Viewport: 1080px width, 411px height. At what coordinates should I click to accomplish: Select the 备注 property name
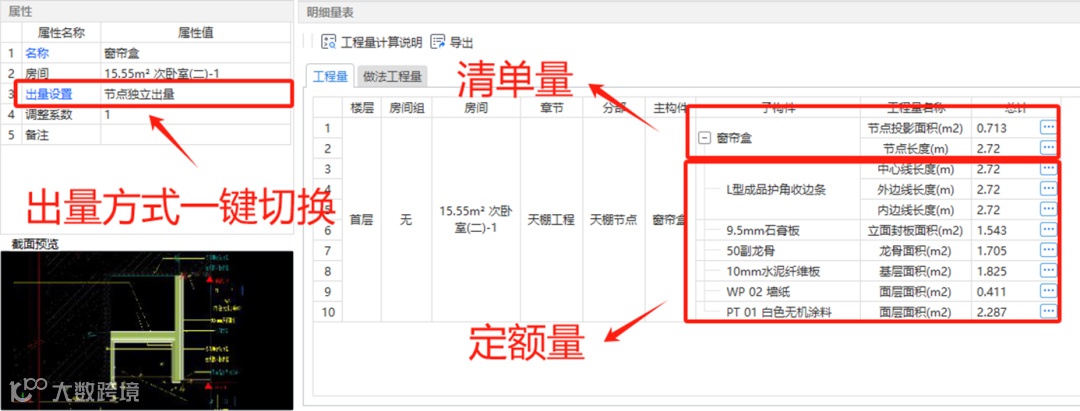(37, 135)
